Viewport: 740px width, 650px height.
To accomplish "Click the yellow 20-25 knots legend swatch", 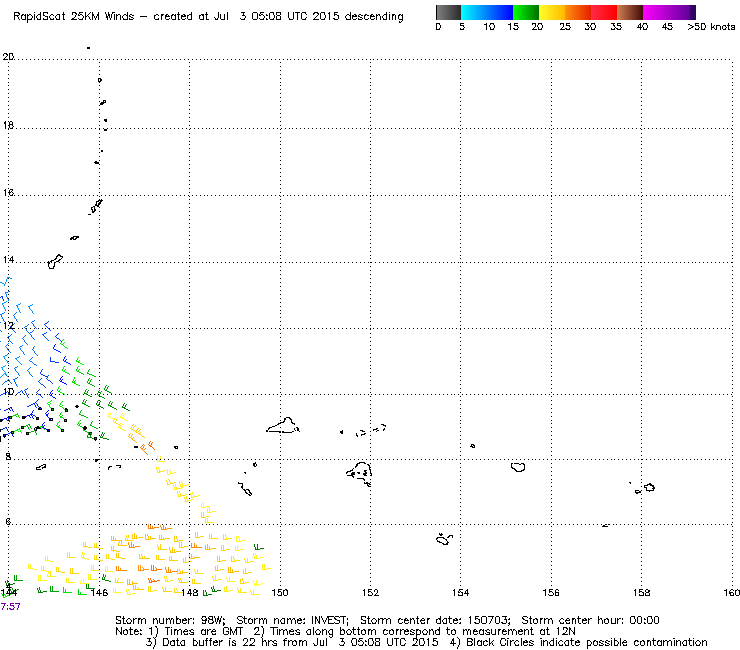I will (552, 12).
